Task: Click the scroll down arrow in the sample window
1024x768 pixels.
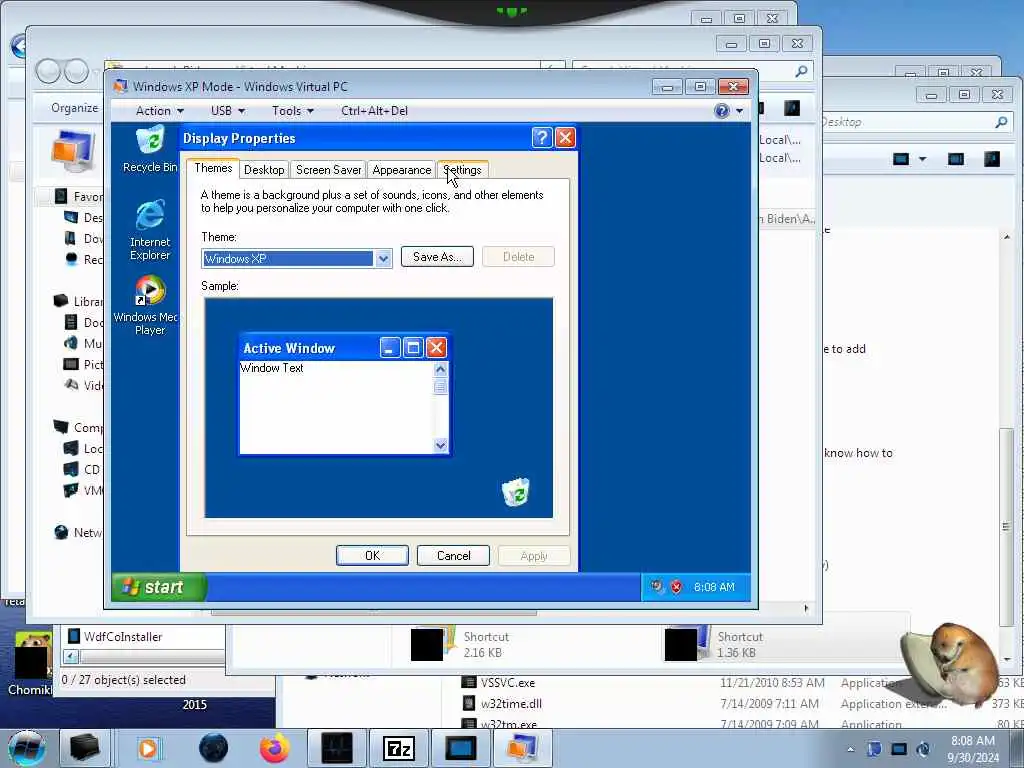Action: click(x=440, y=445)
